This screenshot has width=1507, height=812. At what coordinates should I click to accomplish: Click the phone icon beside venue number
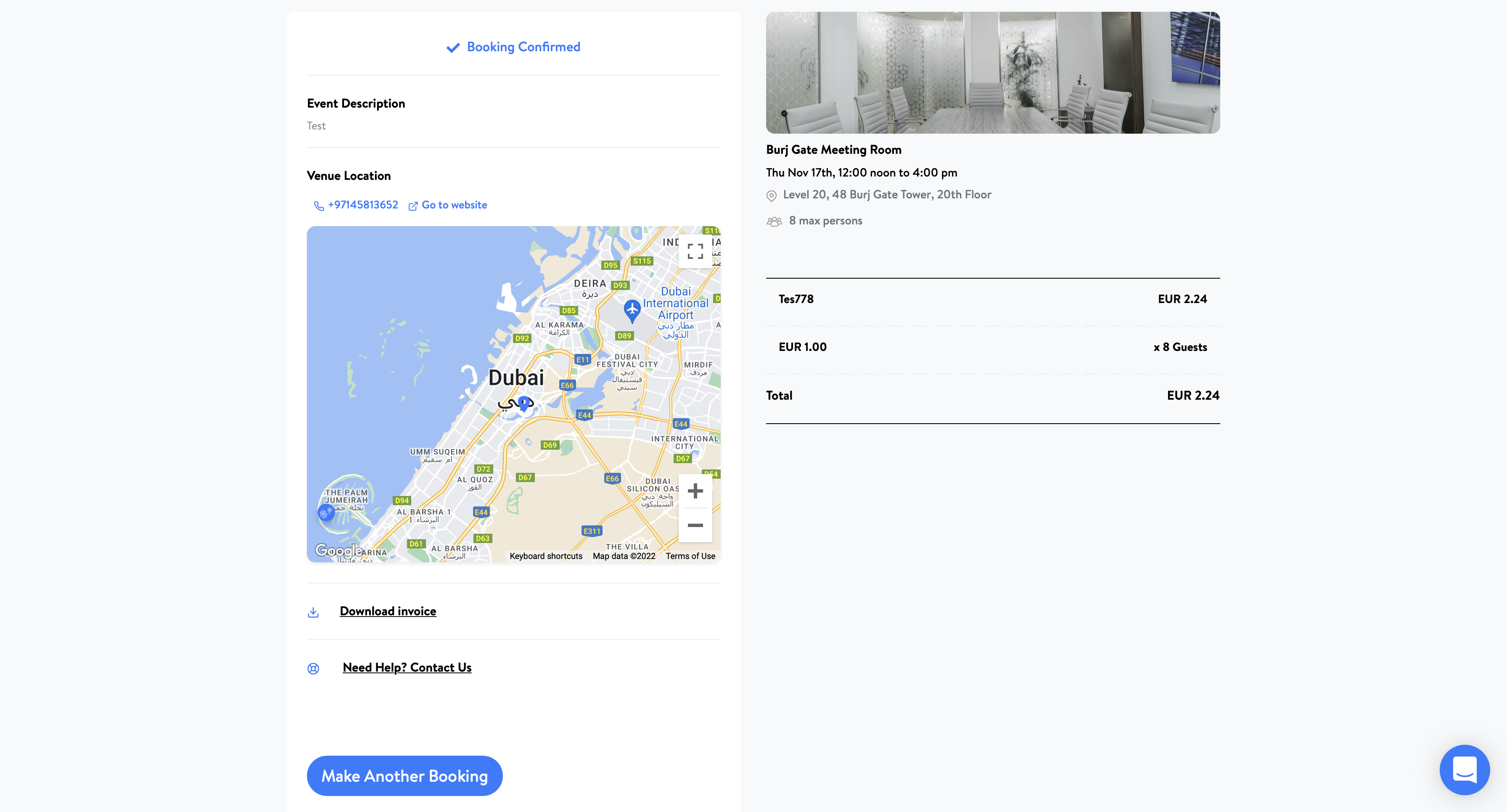(x=319, y=206)
